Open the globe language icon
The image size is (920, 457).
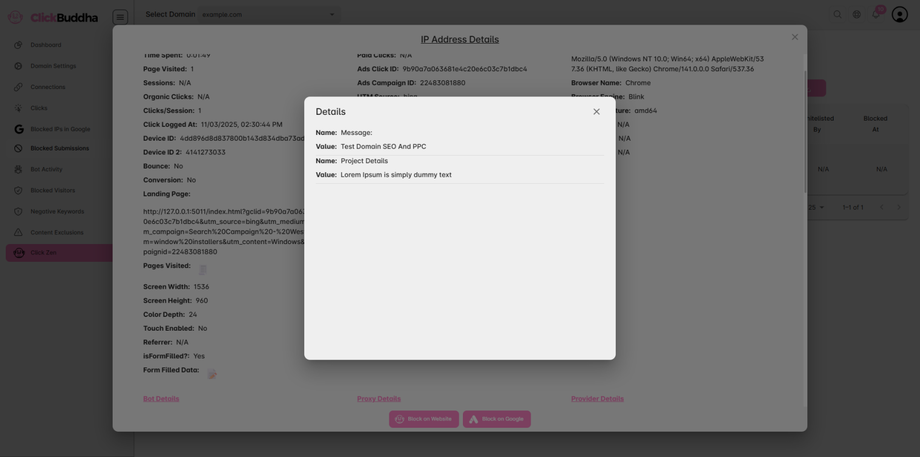tap(857, 15)
